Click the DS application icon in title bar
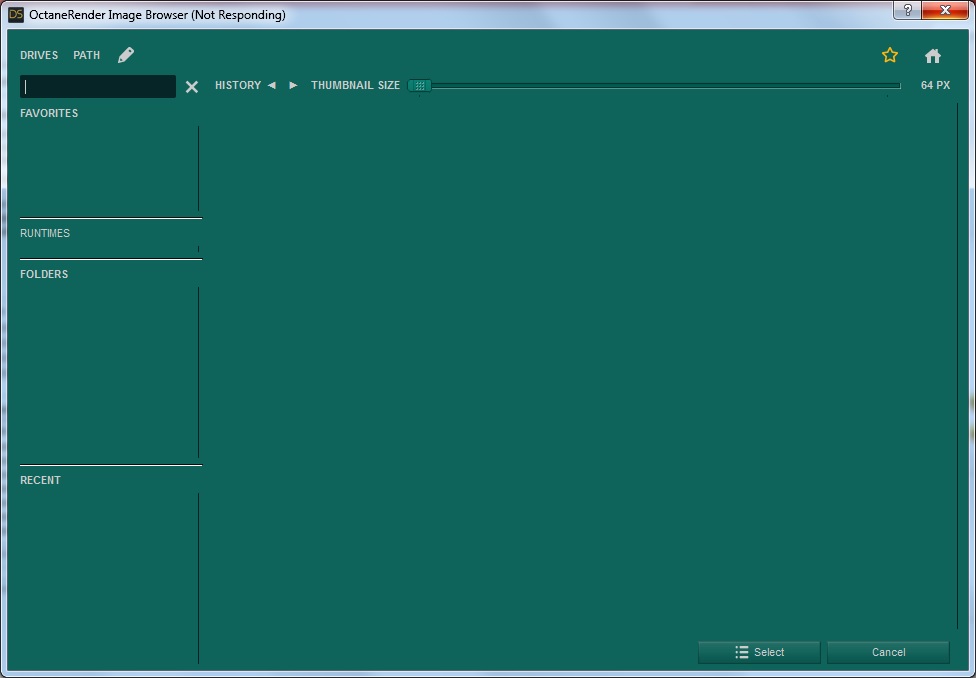 click(16, 14)
